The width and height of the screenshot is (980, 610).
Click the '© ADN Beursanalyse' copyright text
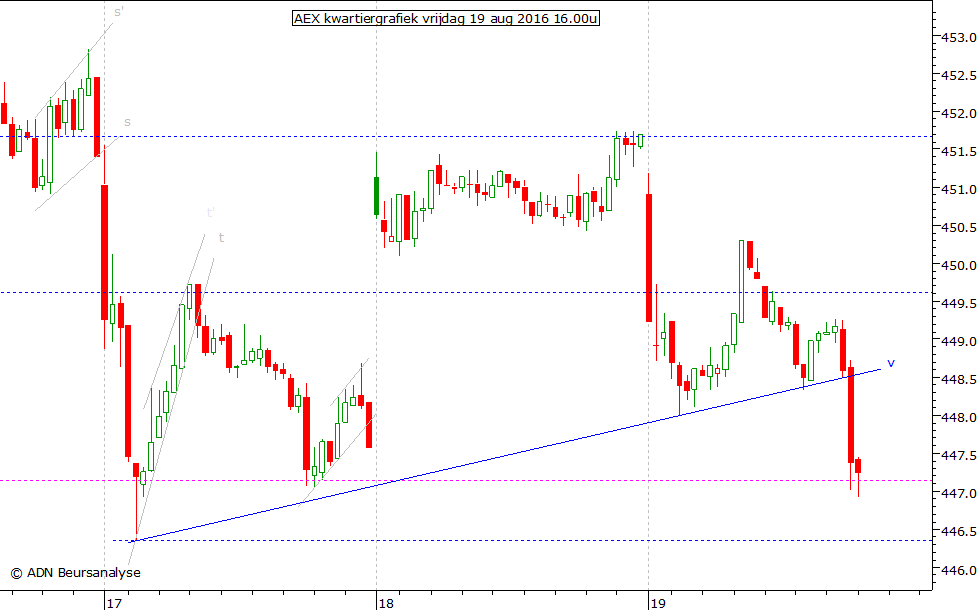pos(76,572)
